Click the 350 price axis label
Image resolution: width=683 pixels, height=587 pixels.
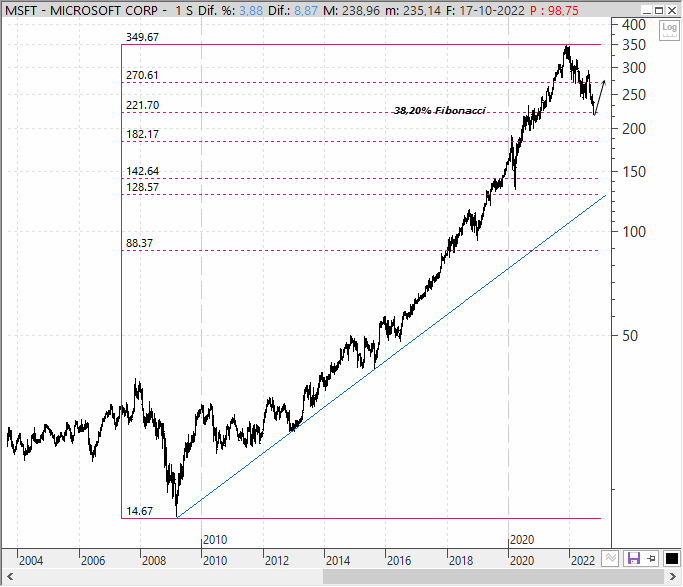pos(634,45)
